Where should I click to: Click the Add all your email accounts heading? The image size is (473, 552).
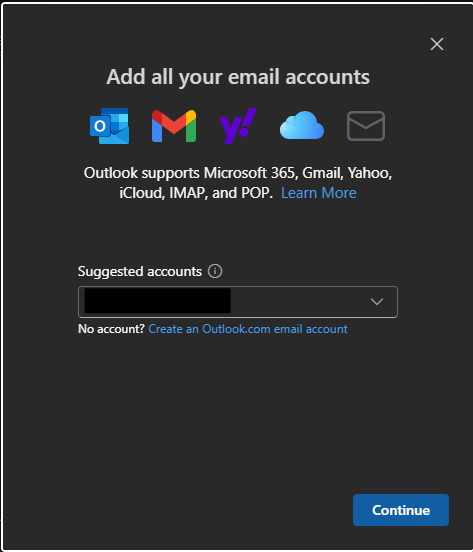point(238,77)
